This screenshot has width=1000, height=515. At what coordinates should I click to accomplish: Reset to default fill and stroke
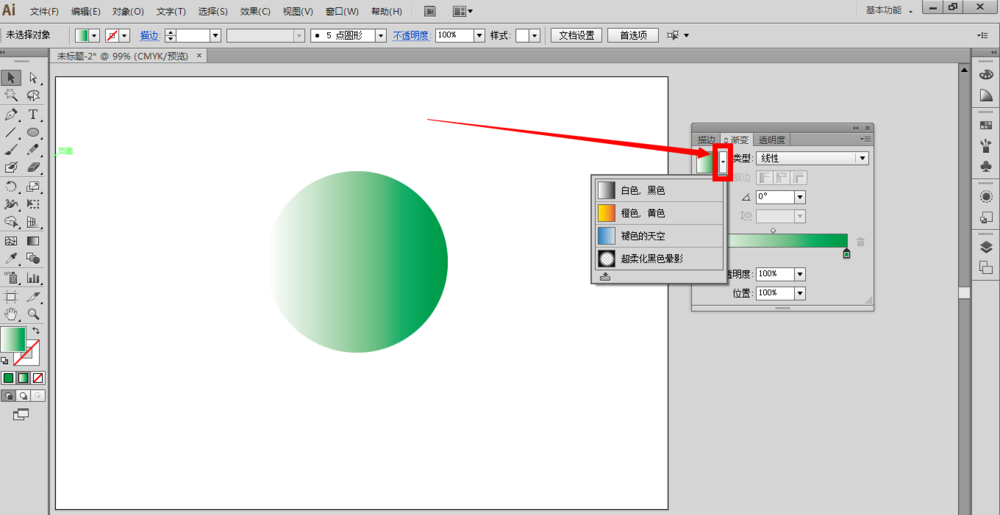pyautogui.click(x=5, y=361)
